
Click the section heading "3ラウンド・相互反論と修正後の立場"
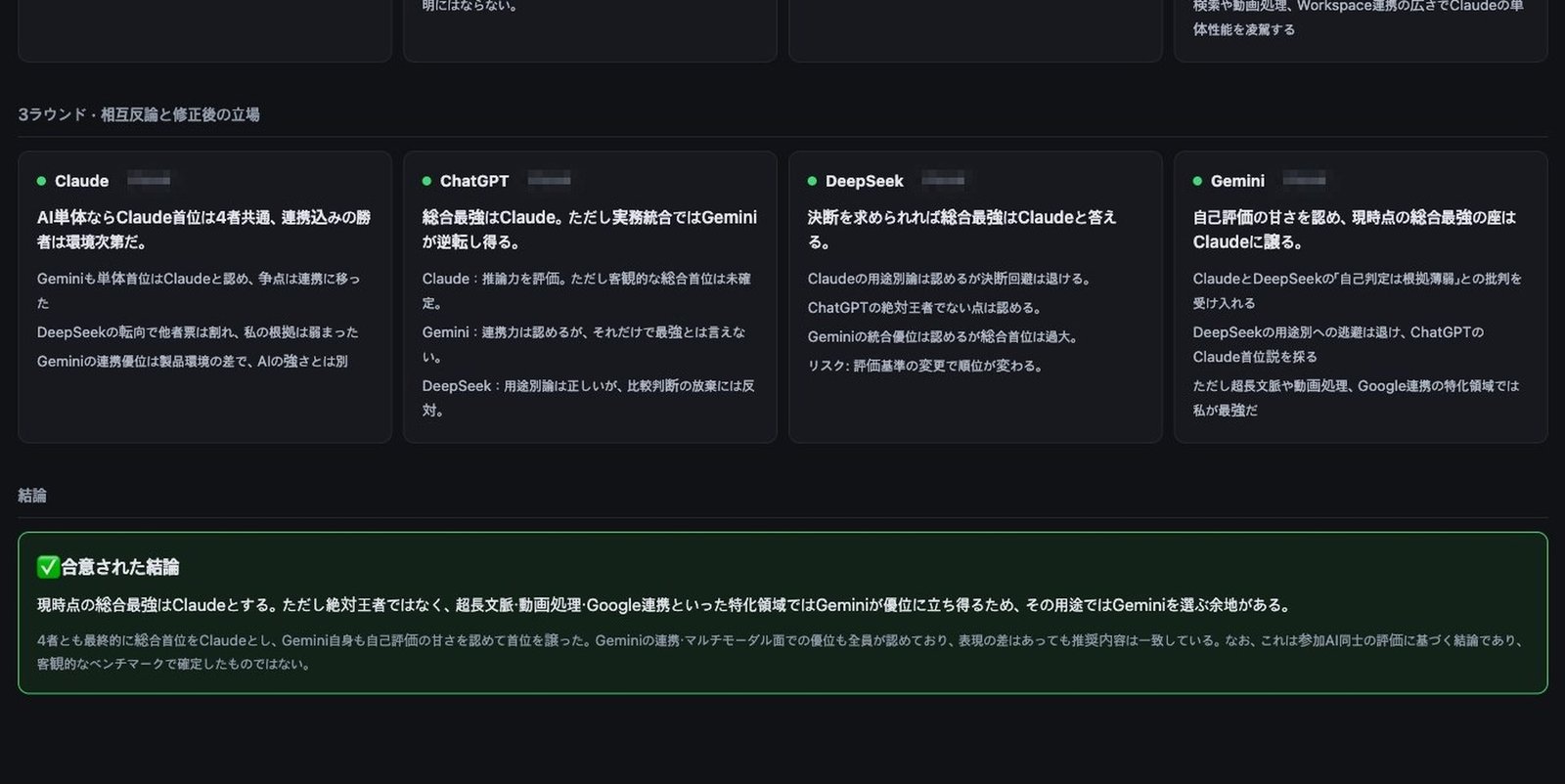pyautogui.click(x=139, y=114)
